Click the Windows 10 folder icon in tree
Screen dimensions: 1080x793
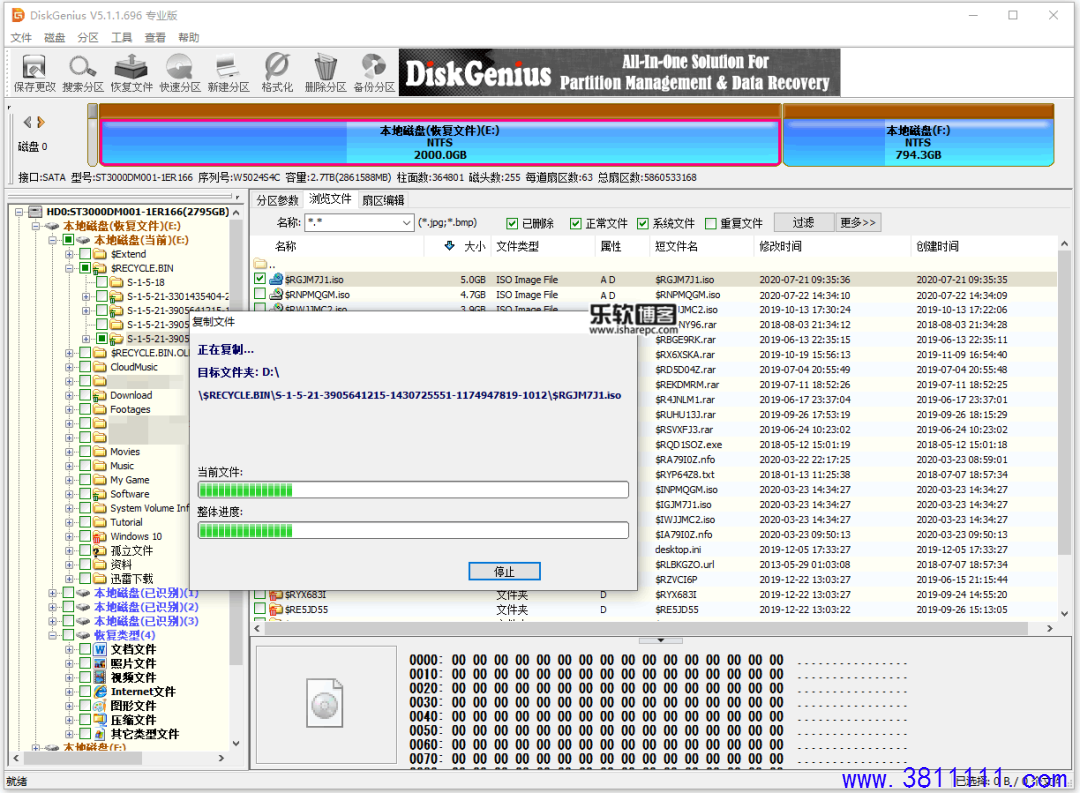[x=101, y=537]
